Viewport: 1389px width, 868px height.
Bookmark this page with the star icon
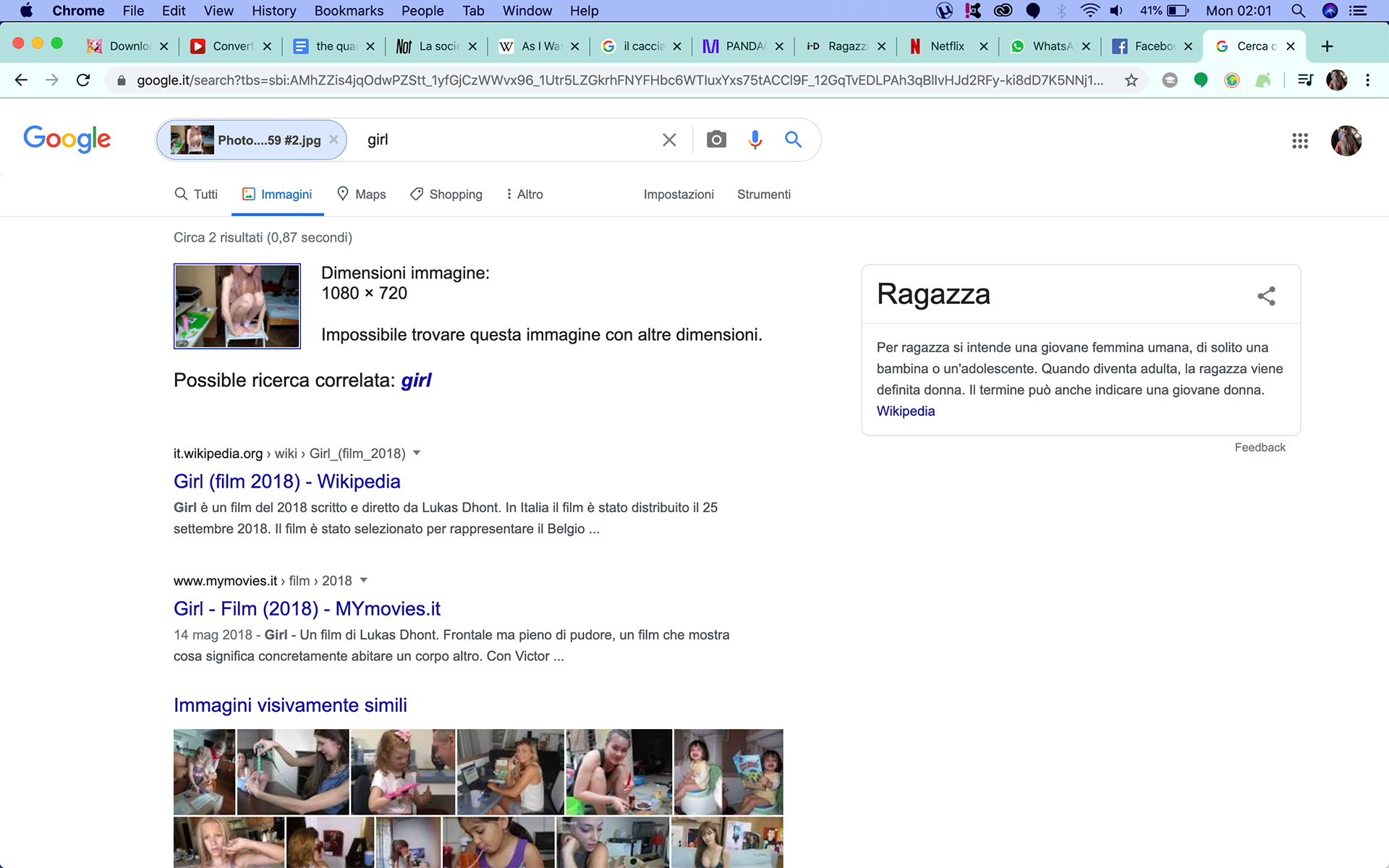click(1131, 80)
